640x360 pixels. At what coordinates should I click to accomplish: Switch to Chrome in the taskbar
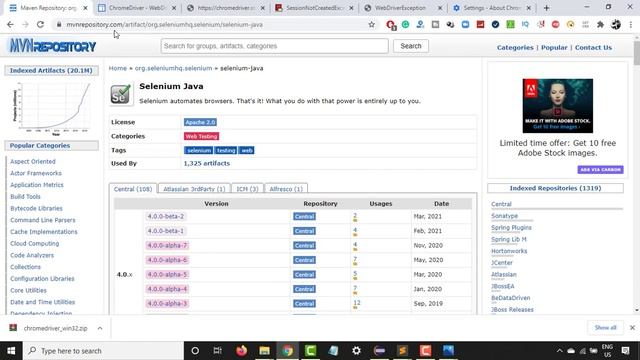[x=287, y=351]
